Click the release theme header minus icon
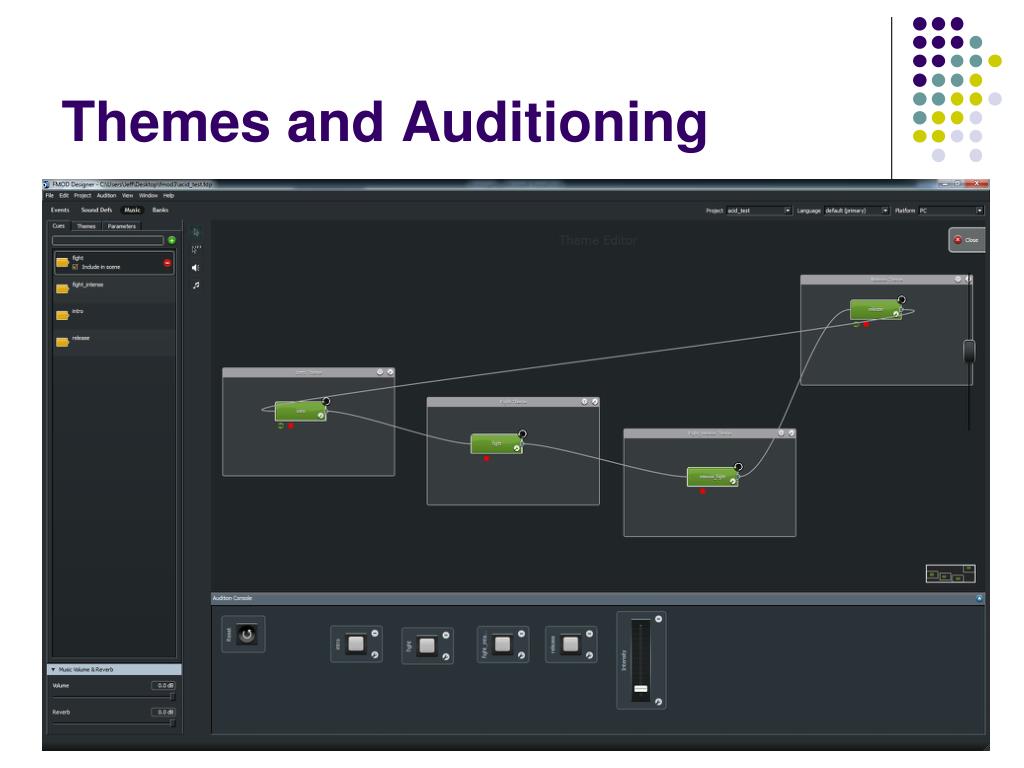Image resolution: width=1024 pixels, height=768 pixels. (958, 280)
